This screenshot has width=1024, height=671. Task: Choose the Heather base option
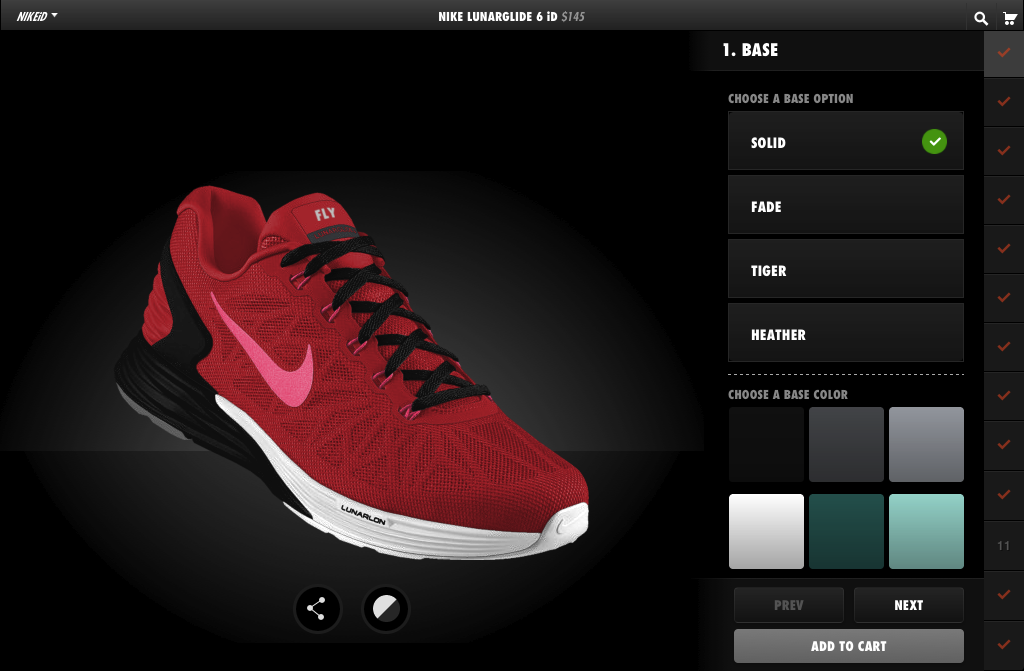(x=845, y=334)
